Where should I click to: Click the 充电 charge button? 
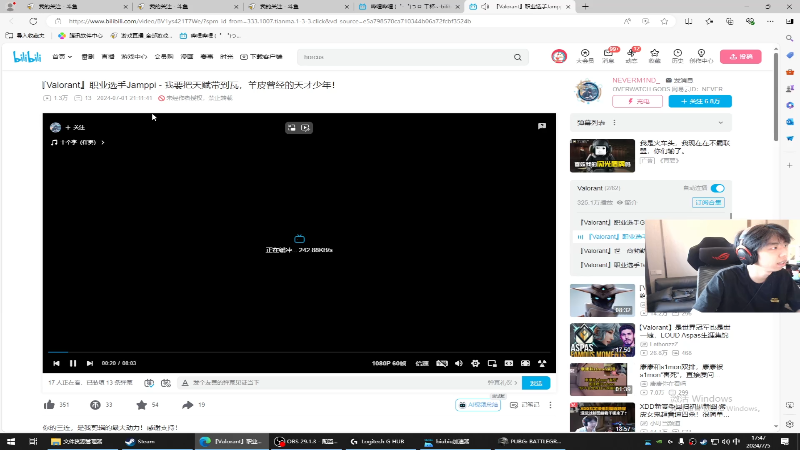pos(638,101)
